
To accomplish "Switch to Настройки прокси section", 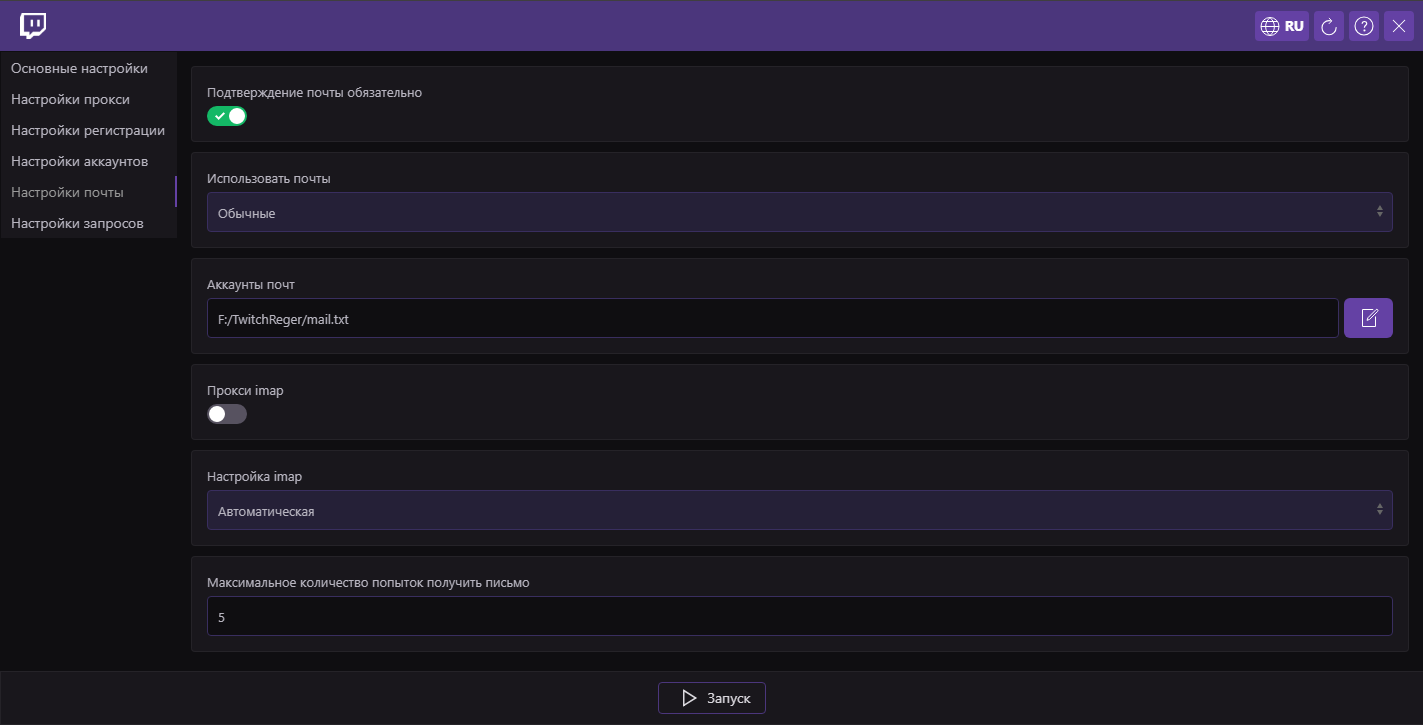I will tap(70, 99).
